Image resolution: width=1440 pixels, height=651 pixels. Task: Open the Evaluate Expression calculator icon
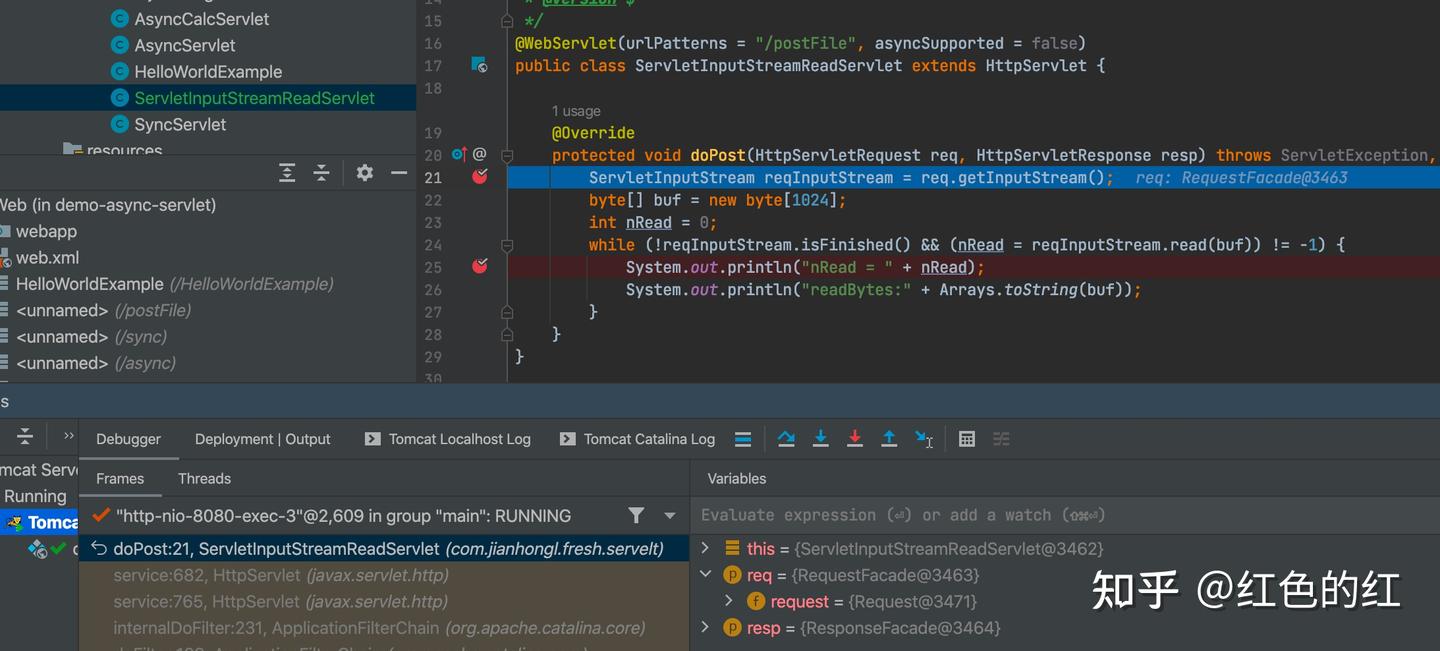[x=966, y=438]
